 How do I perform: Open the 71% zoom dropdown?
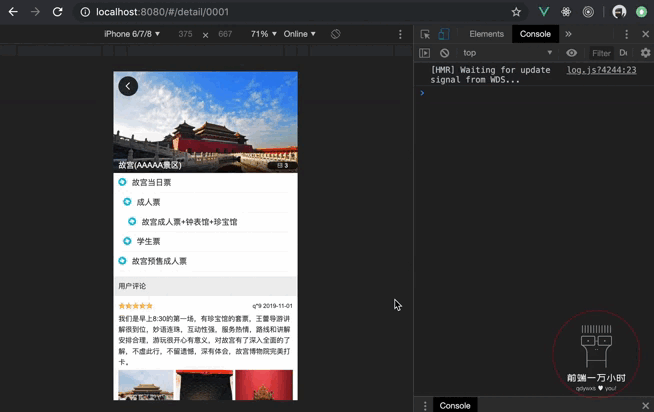pos(263,34)
